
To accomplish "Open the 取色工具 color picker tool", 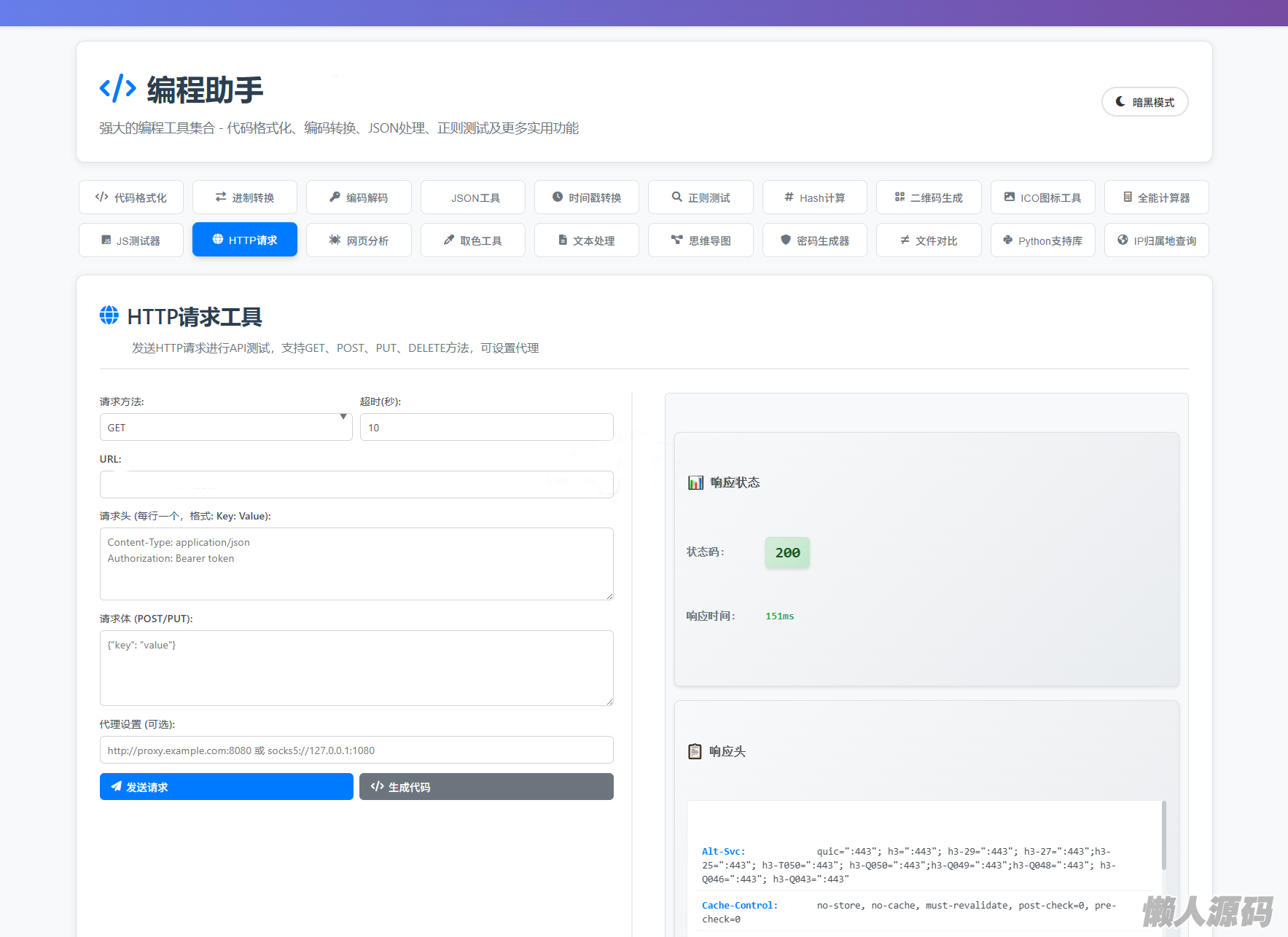I will click(x=473, y=240).
